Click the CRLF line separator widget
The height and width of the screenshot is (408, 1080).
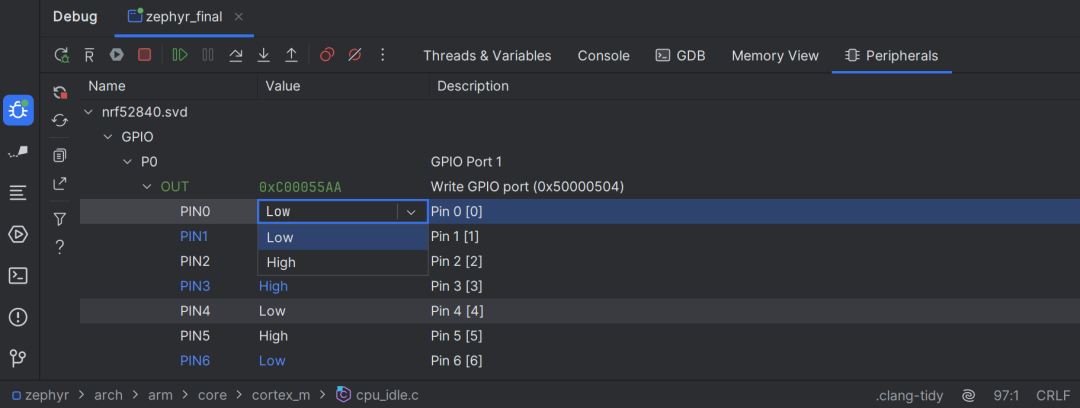(x=1054, y=396)
